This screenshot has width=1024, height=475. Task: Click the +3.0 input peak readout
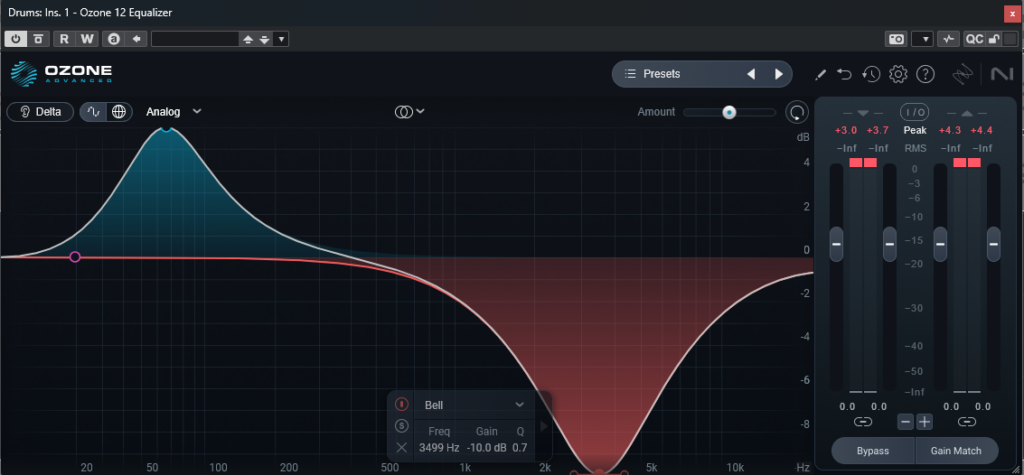pyautogui.click(x=846, y=131)
